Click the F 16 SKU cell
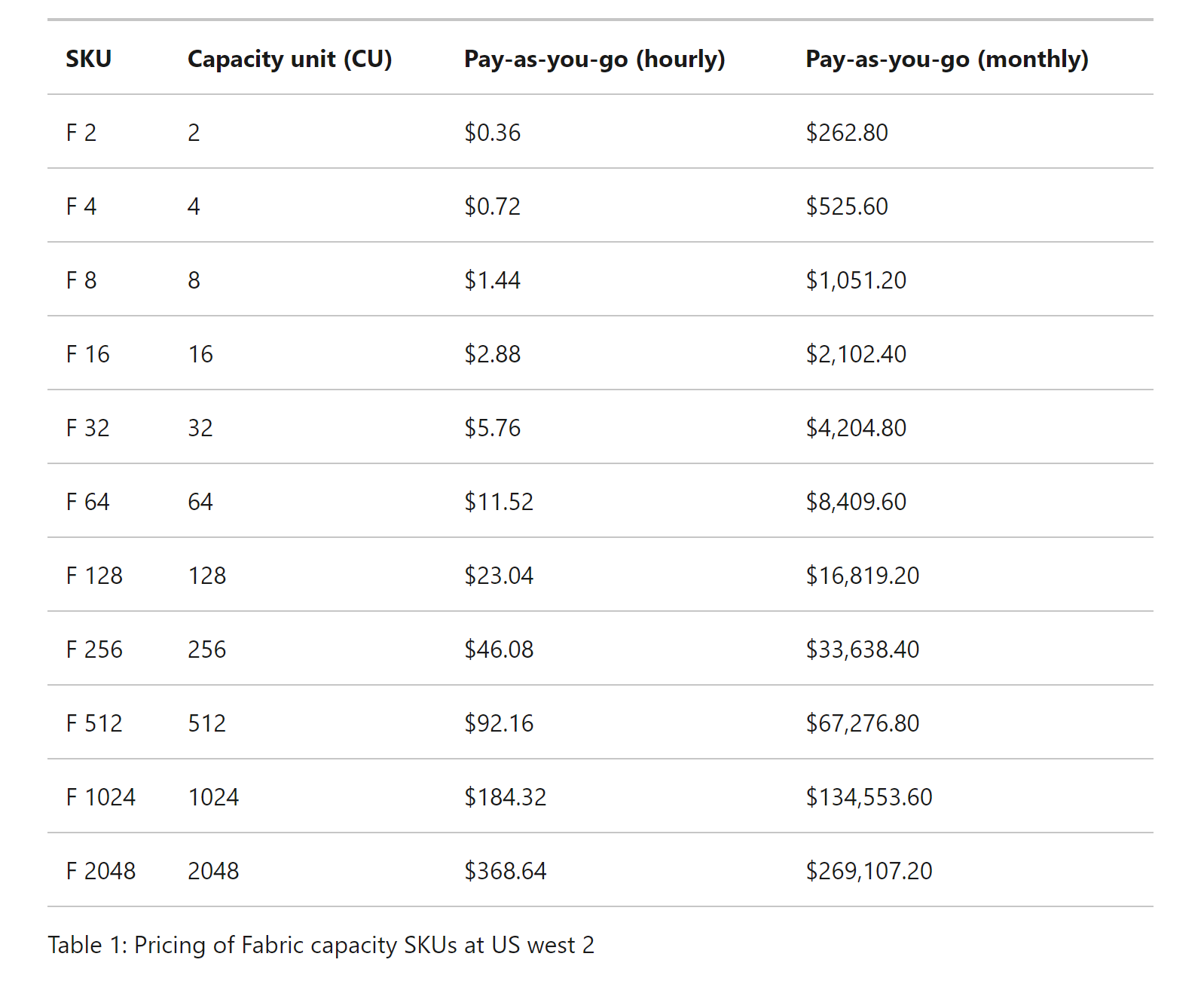 (x=87, y=354)
